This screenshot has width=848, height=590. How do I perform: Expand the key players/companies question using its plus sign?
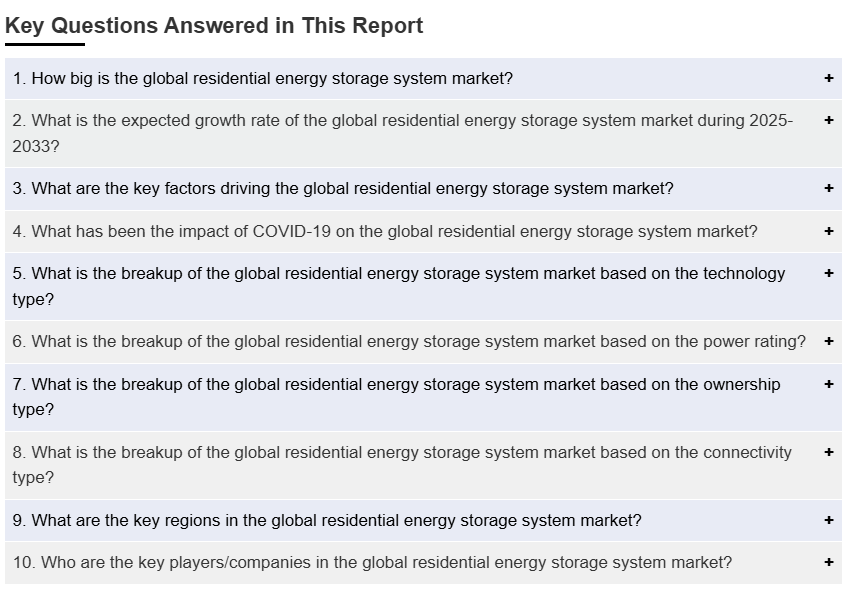click(x=828, y=562)
